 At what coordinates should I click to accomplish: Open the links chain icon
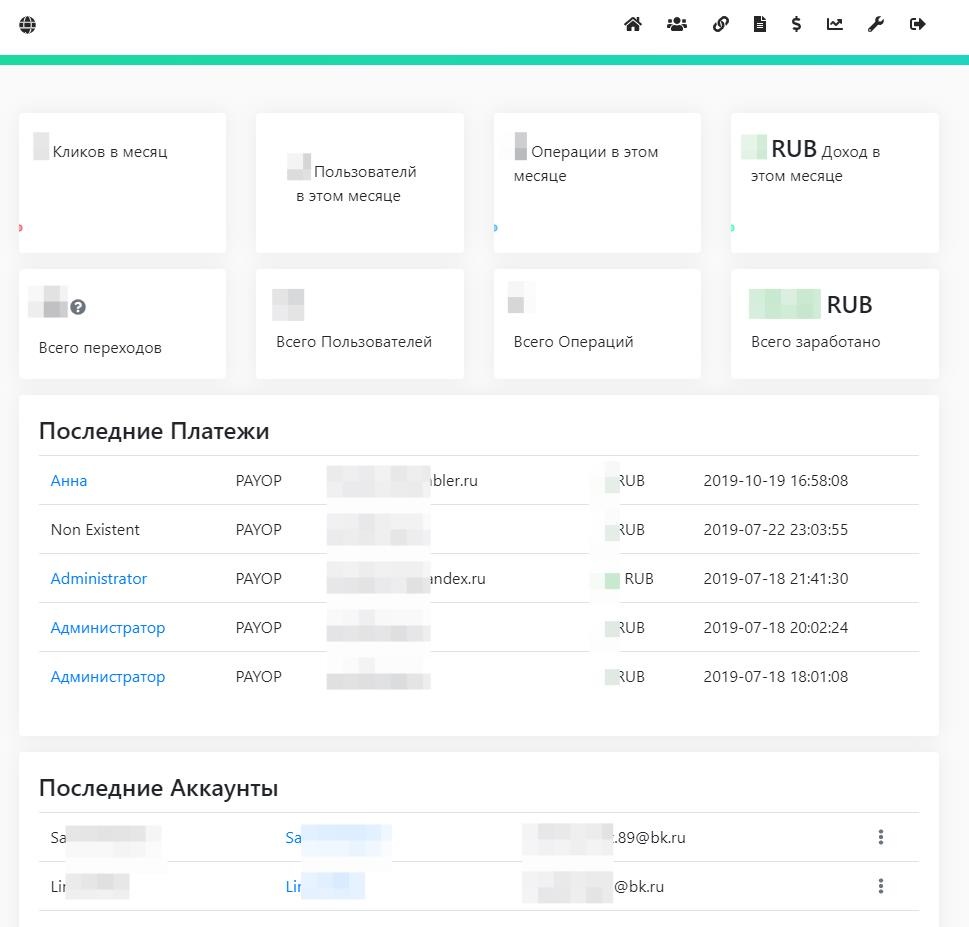(721, 24)
